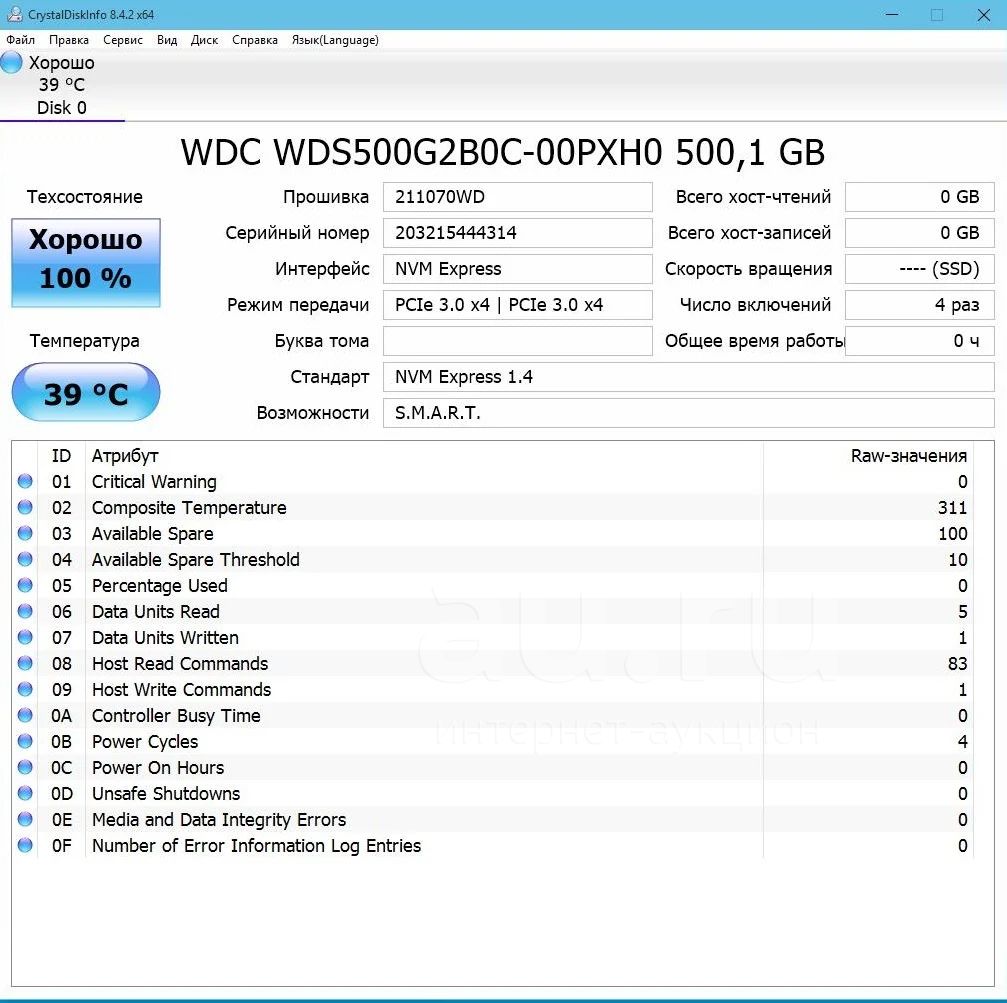Click the Число включений value 4 раз
The height and width of the screenshot is (1003, 1007).
920,304
